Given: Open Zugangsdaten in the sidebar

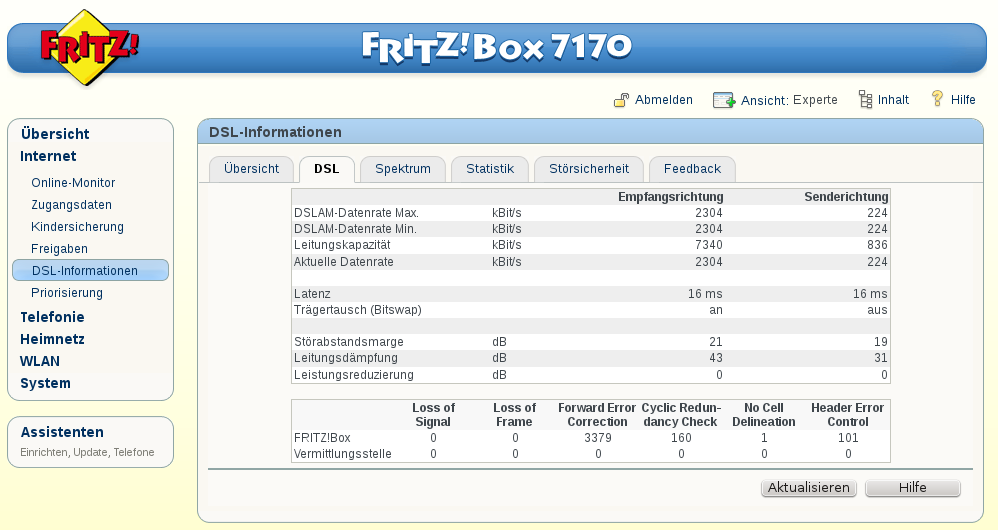Looking at the screenshot, I should pos(71,205).
